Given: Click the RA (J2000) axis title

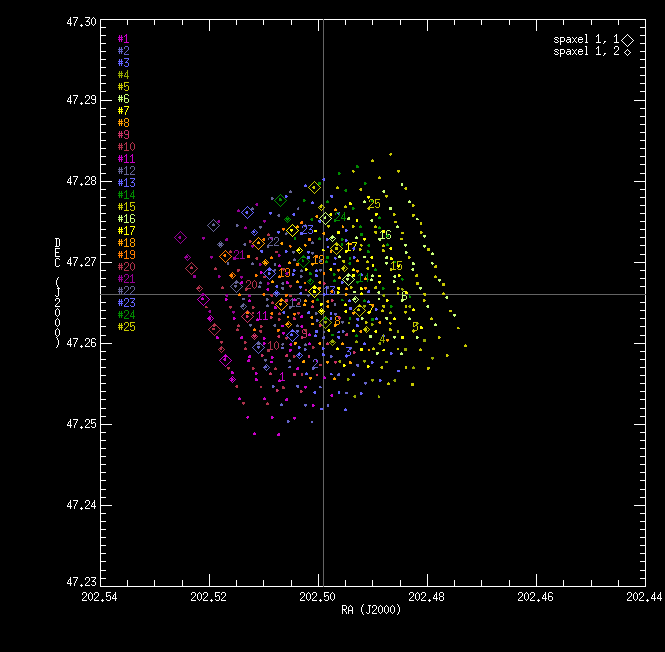Looking at the screenshot, I should 371,610.
